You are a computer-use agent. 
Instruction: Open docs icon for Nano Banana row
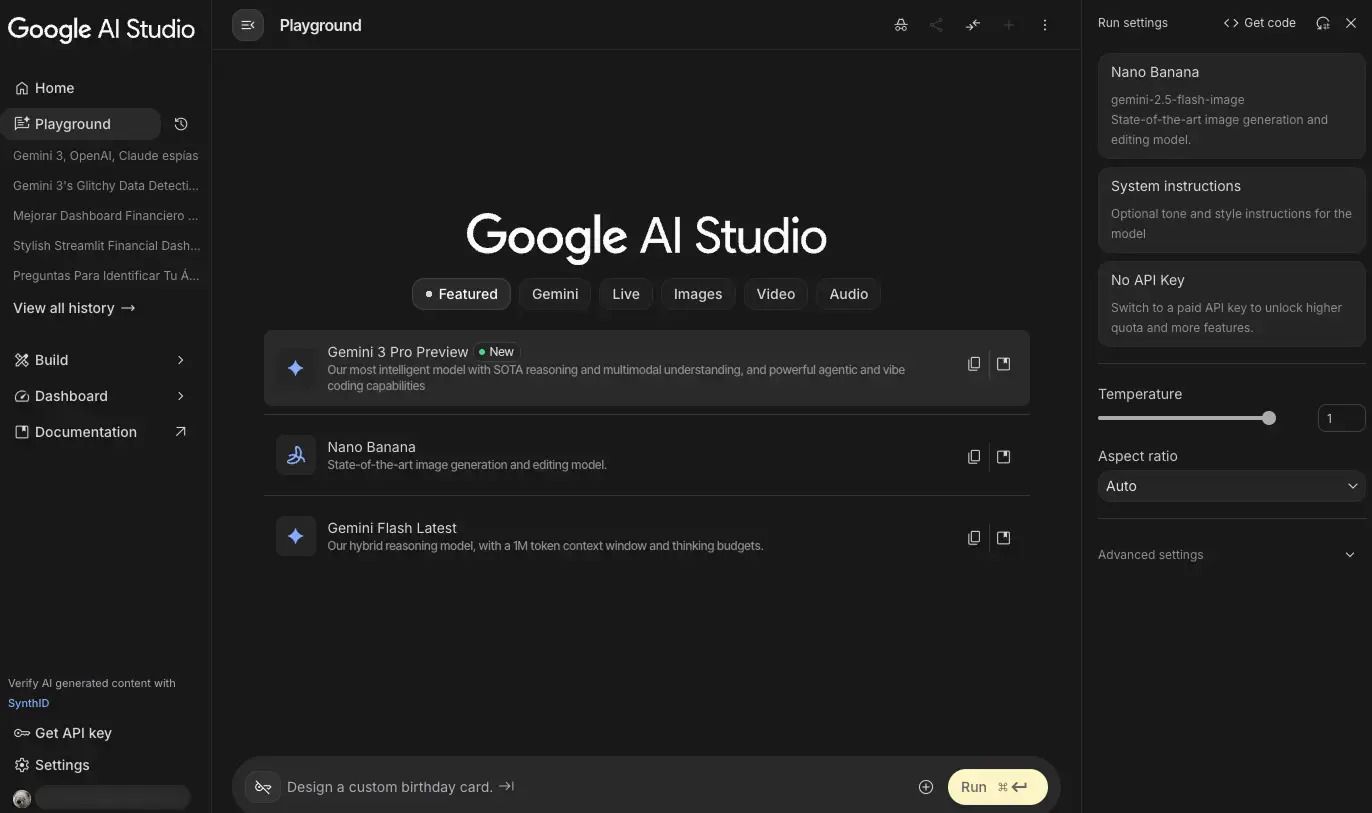click(x=1004, y=457)
